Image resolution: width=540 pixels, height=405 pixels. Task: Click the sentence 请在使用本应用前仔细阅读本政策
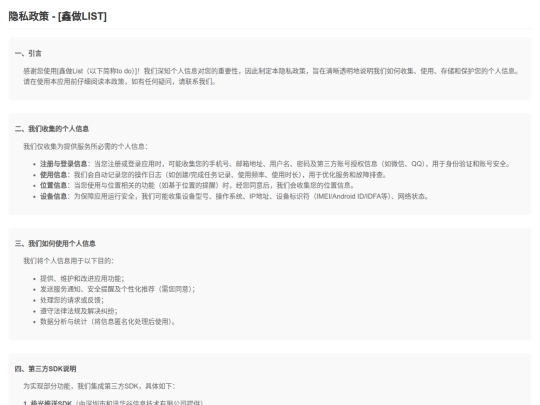pos(75,82)
